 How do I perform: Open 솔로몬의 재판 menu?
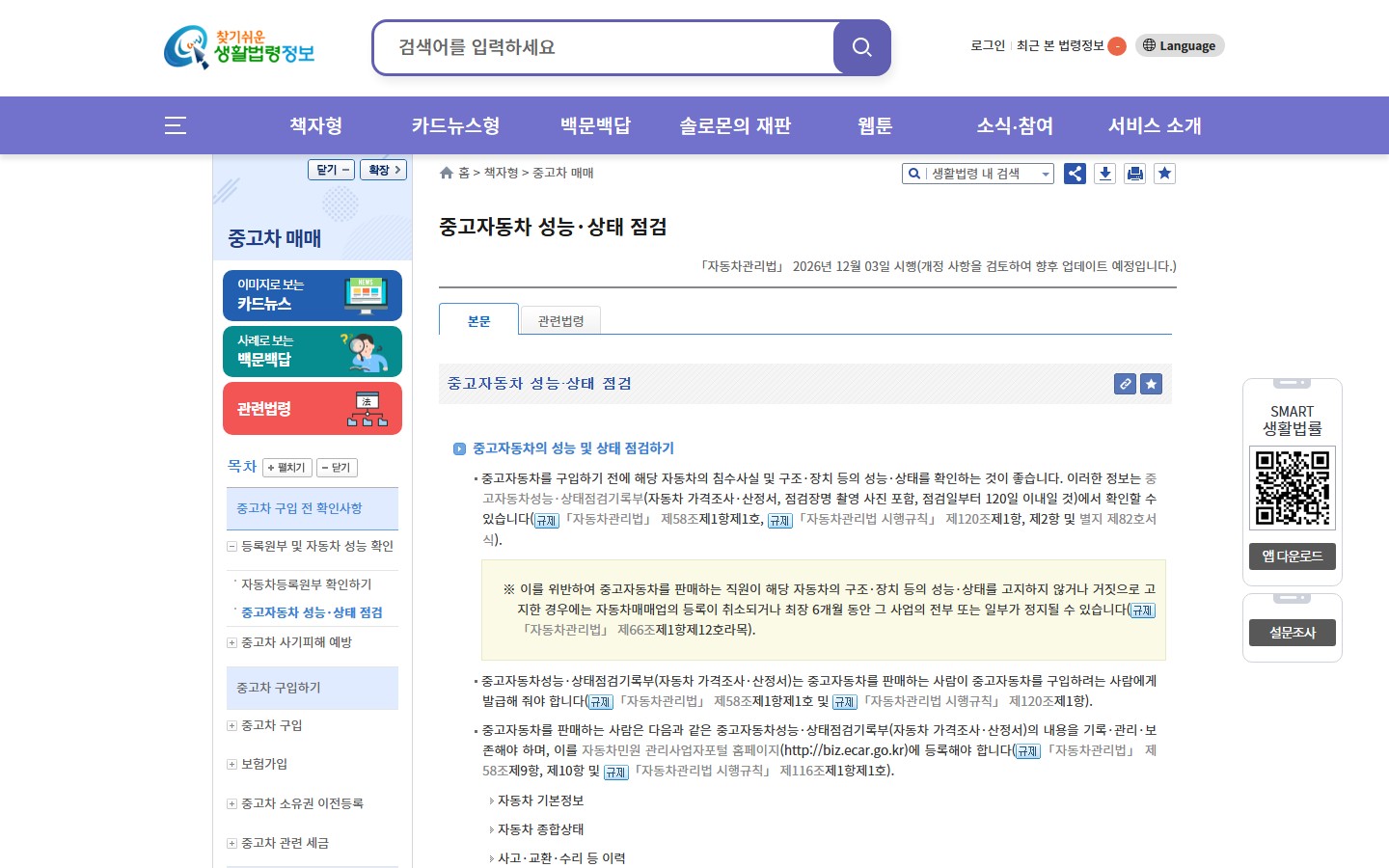[x=735, y=125]
